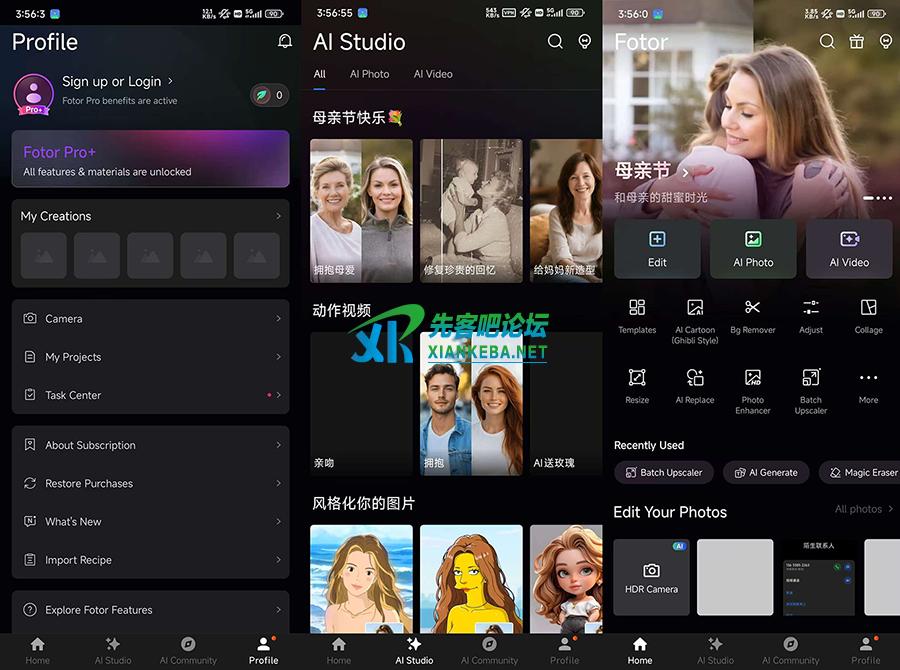Open the Batch Upscaler tool icon
This screenshot has height=670, width=900.
pos(811,378)
